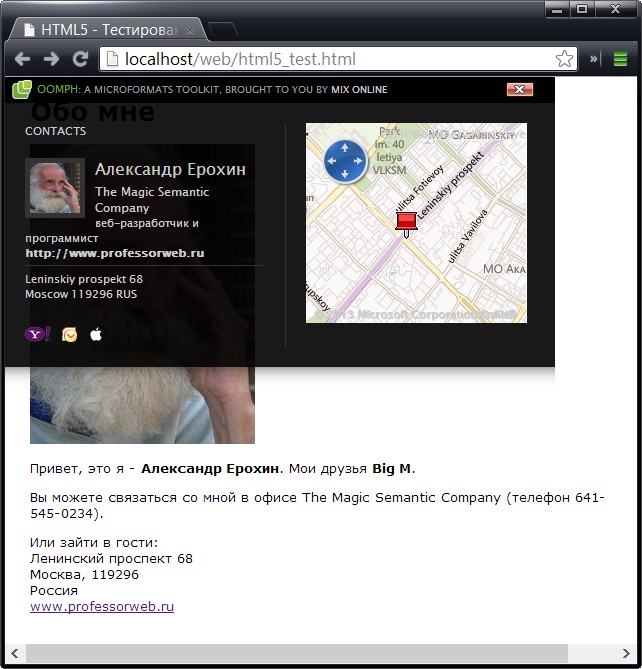This screenshot has width=642, height=669.
Task: Export contact to Apple address book icon
Action: (x=96, y=334)
